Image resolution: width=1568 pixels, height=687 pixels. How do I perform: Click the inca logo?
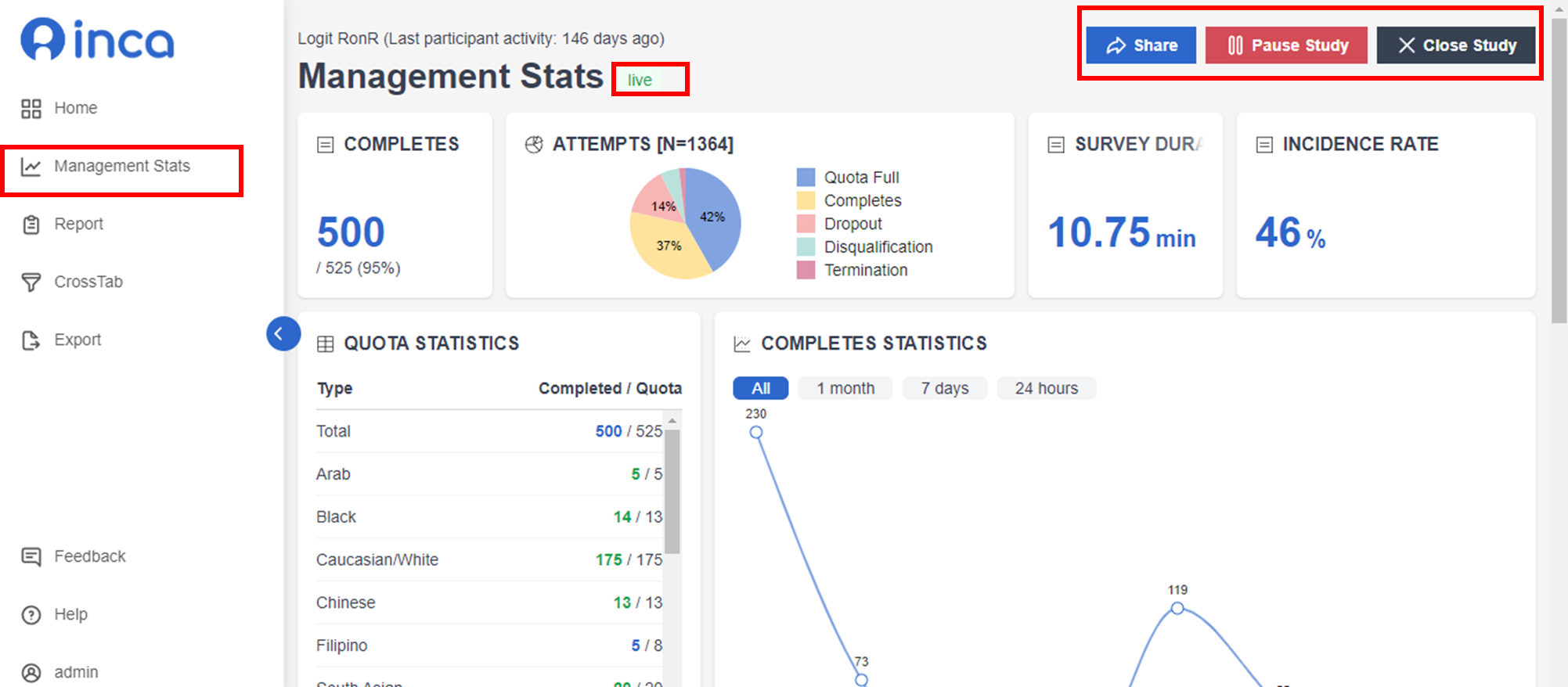point(97,40)
